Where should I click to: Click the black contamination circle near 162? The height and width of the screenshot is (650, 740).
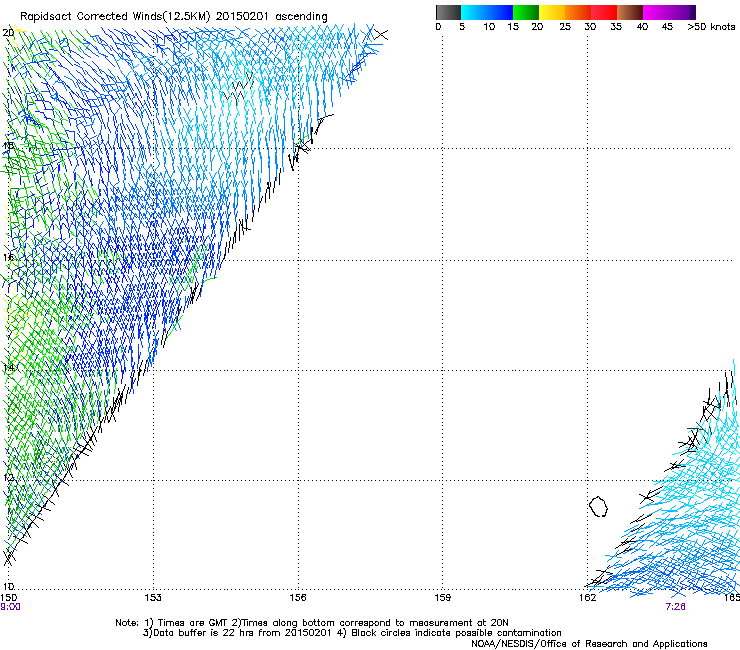(598, 506)
